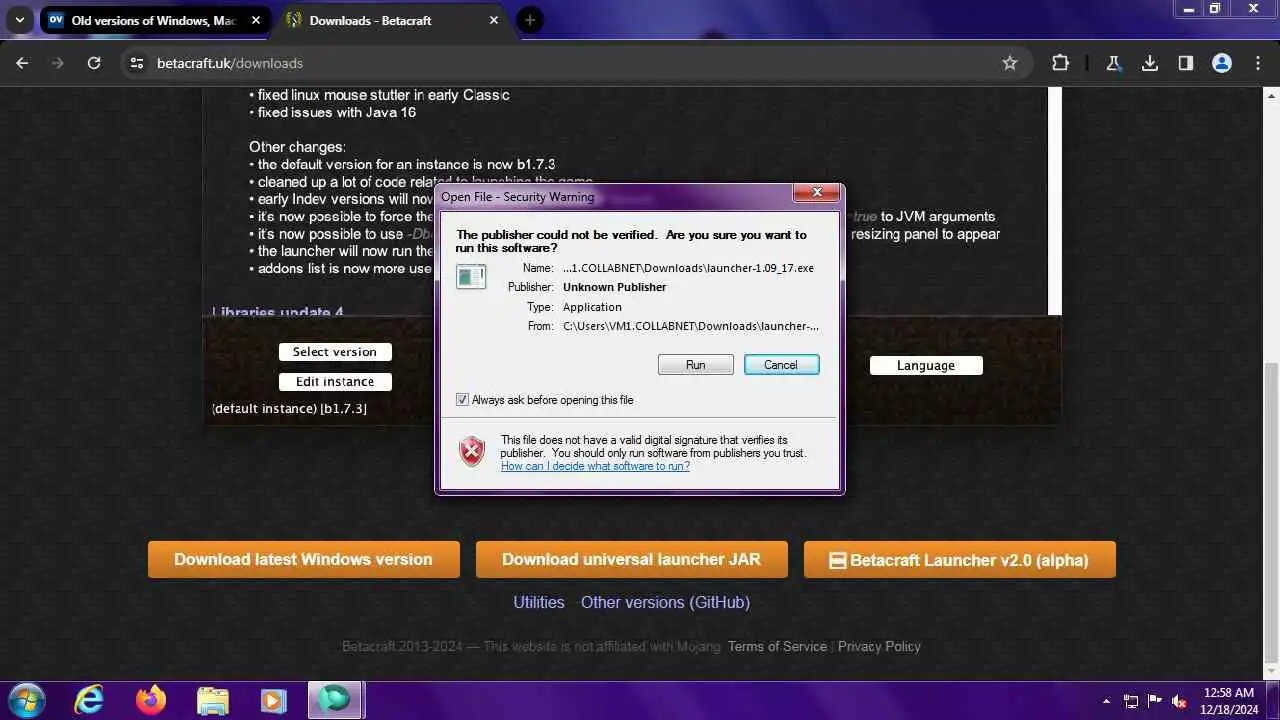Image resolution: width=1280 pixels, height=720 pixels.
Task: Open the Windows Start menu
Action: (x=25, y=700)
